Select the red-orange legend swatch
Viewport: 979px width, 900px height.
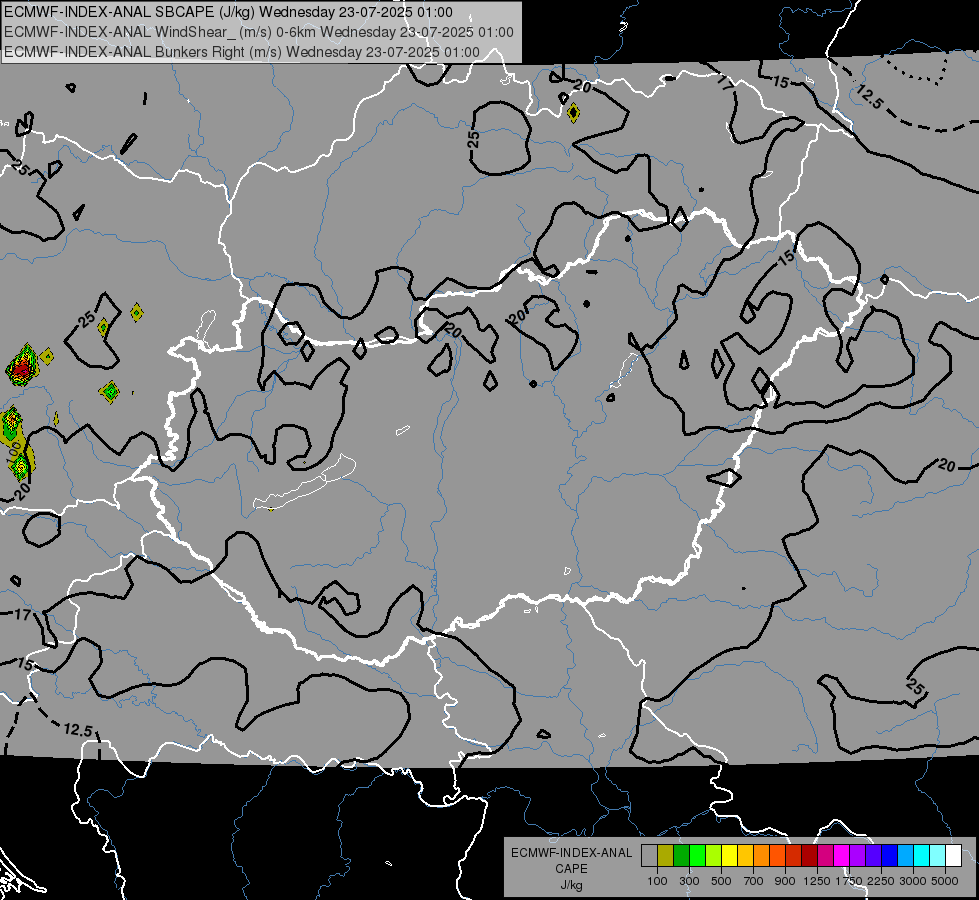click(x=777, y=856)
